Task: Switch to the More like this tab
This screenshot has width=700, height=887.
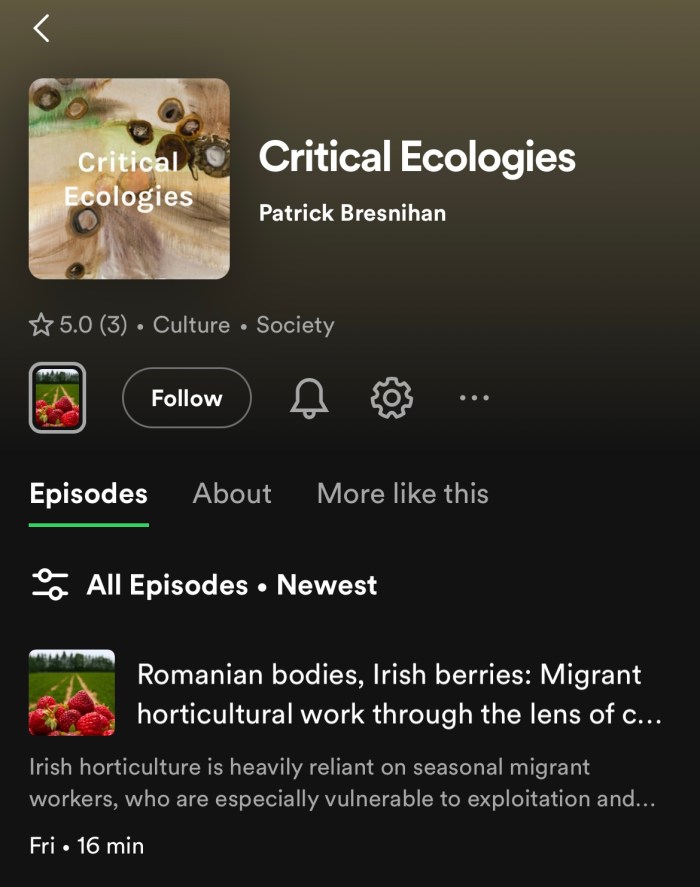Action: click(403, 494)
